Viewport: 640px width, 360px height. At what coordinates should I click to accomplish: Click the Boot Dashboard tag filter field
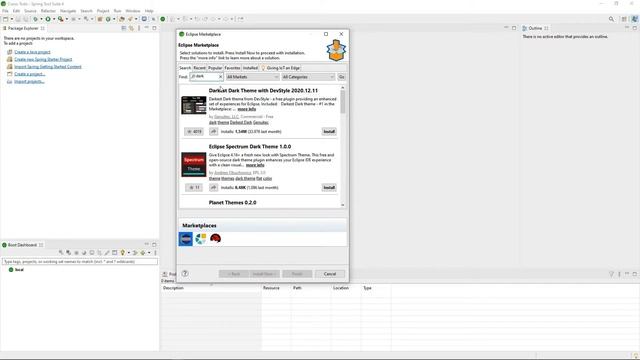click(80, 261)
